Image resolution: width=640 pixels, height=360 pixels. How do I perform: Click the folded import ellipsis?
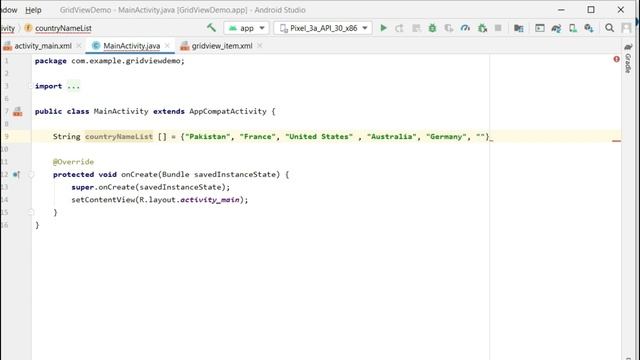[73, 87]
